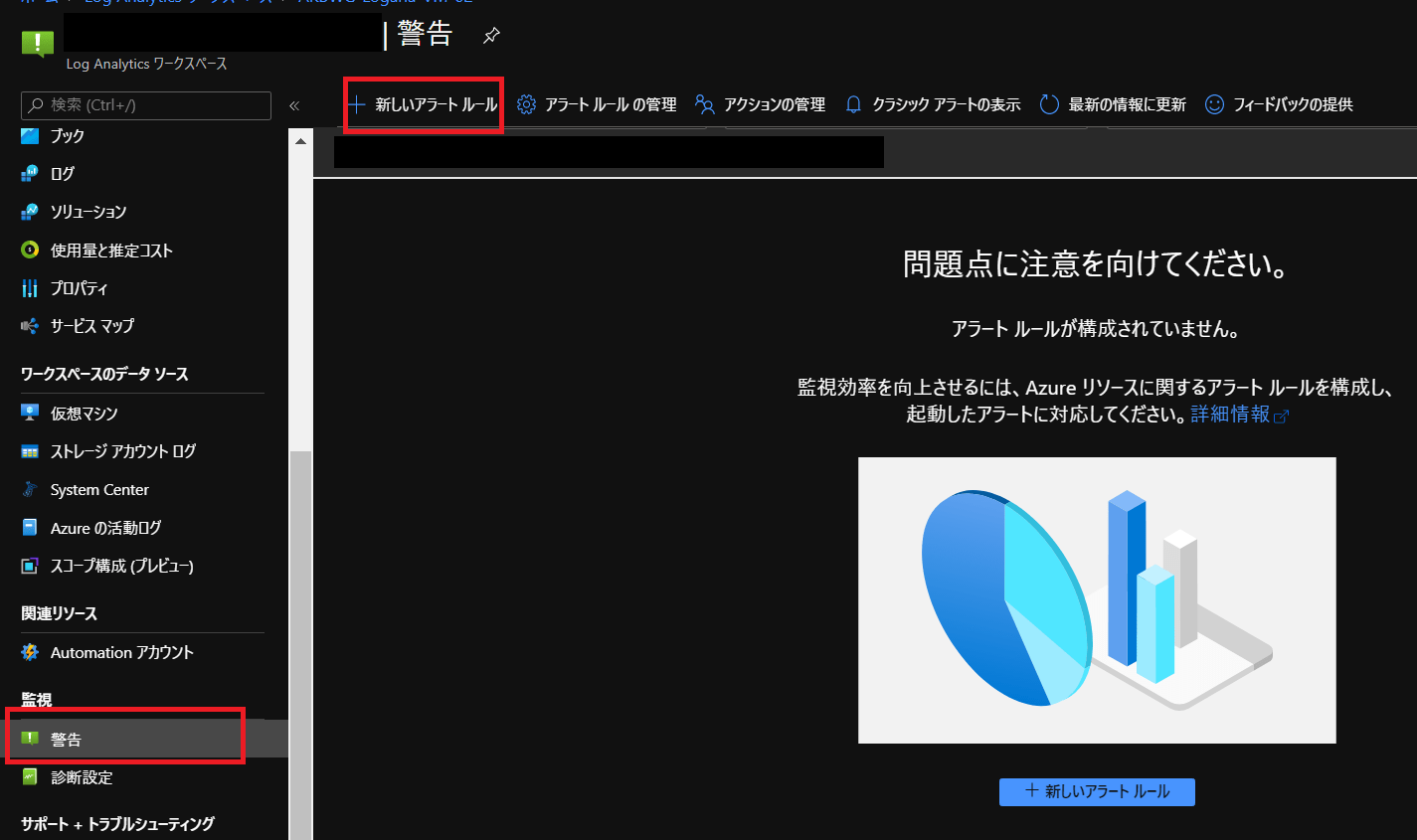Click blue 新しいアラート ルール button
The height and width of the screenshot is (840, 1417).
(x=1097, y=791)
